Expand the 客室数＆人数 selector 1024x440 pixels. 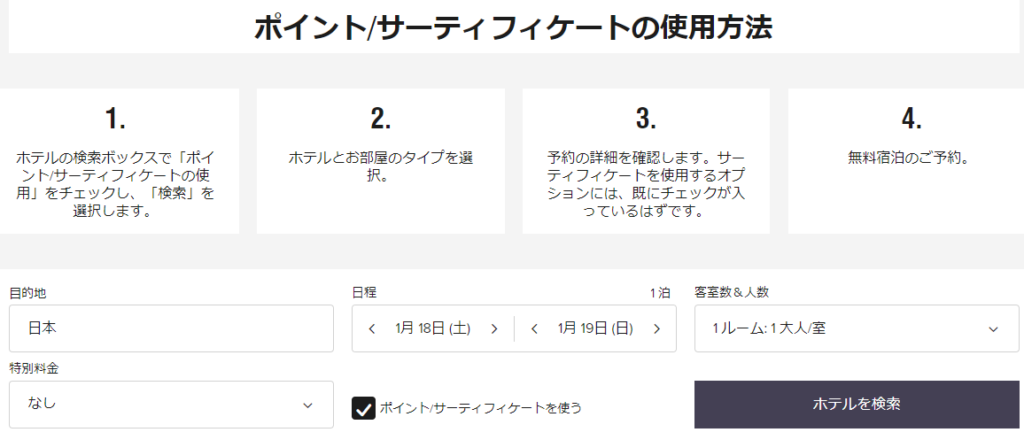tap(855, 328)
